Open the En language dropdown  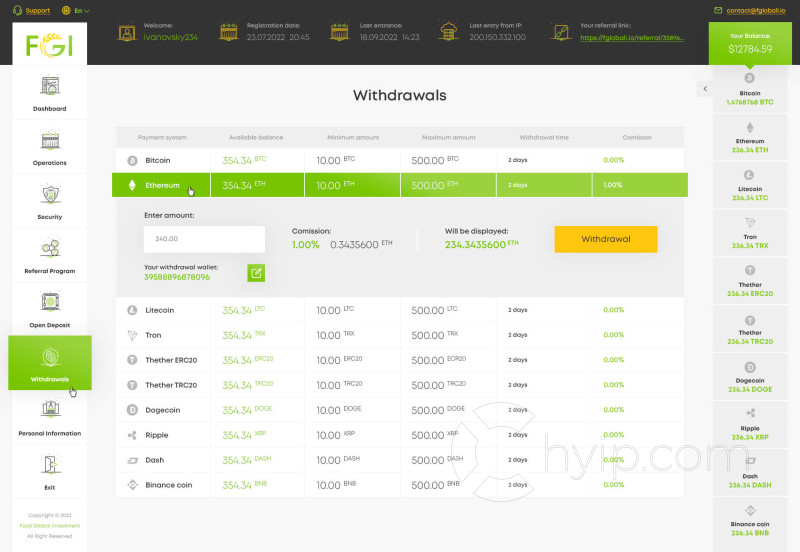tap(76, 10)
